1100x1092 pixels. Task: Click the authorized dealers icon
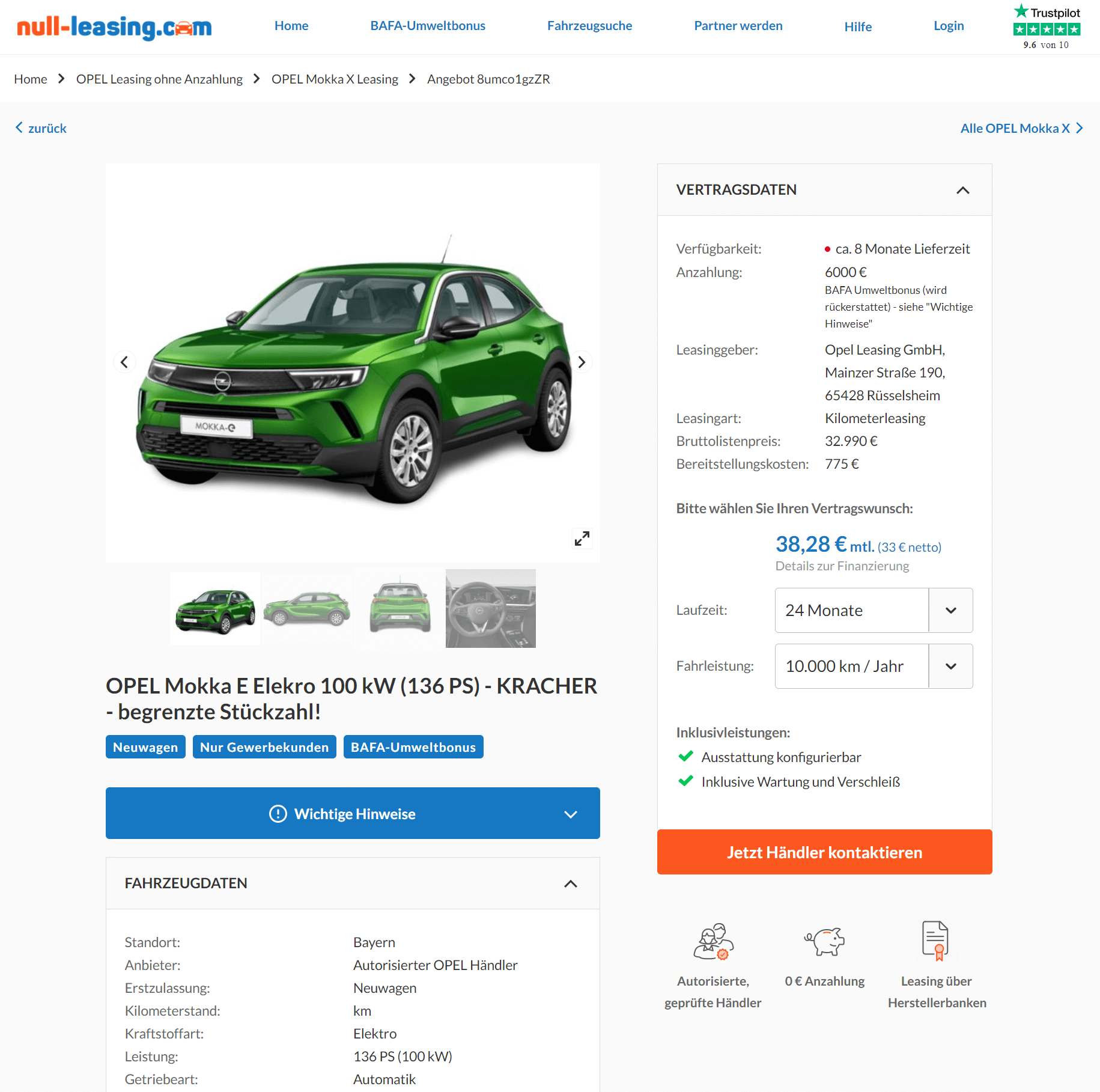coord(713,941)
